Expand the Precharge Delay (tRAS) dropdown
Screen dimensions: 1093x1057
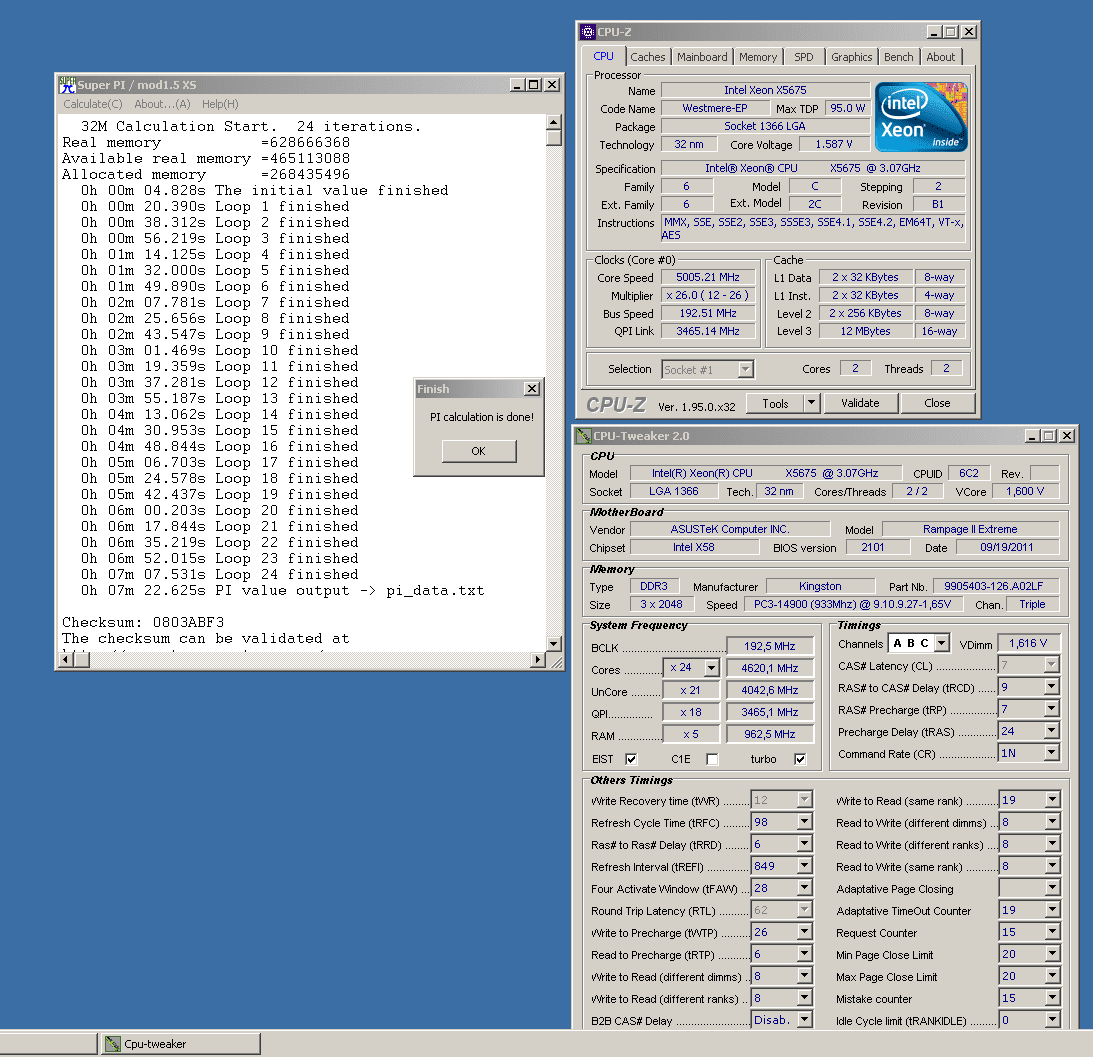1052,731
